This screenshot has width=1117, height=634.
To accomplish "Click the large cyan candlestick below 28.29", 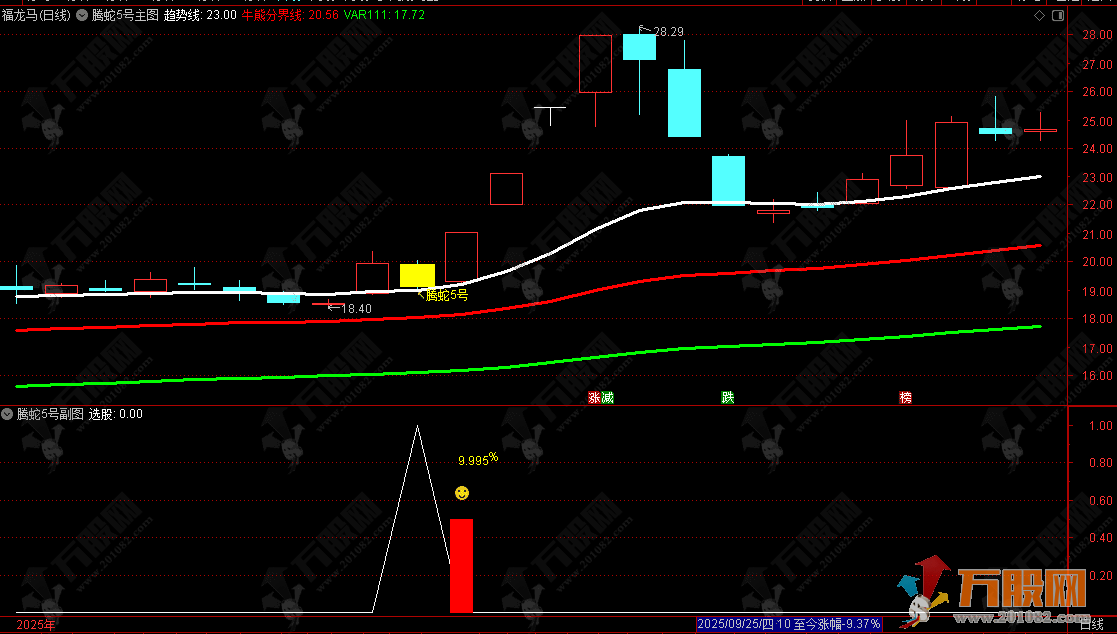I will (x=684, y=103).
